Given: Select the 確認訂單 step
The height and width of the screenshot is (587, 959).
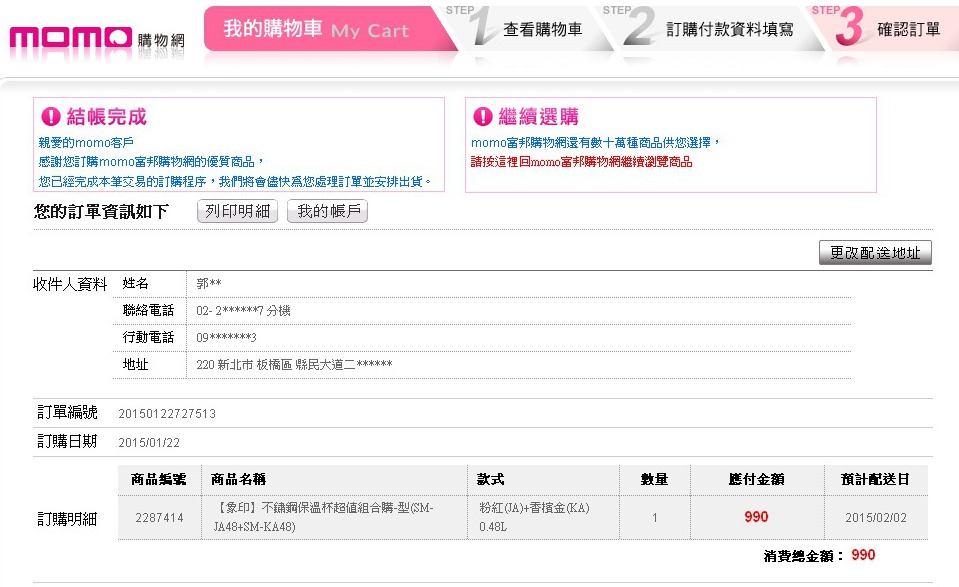Looking at the screenshot, I should click(x=908, y=30).
